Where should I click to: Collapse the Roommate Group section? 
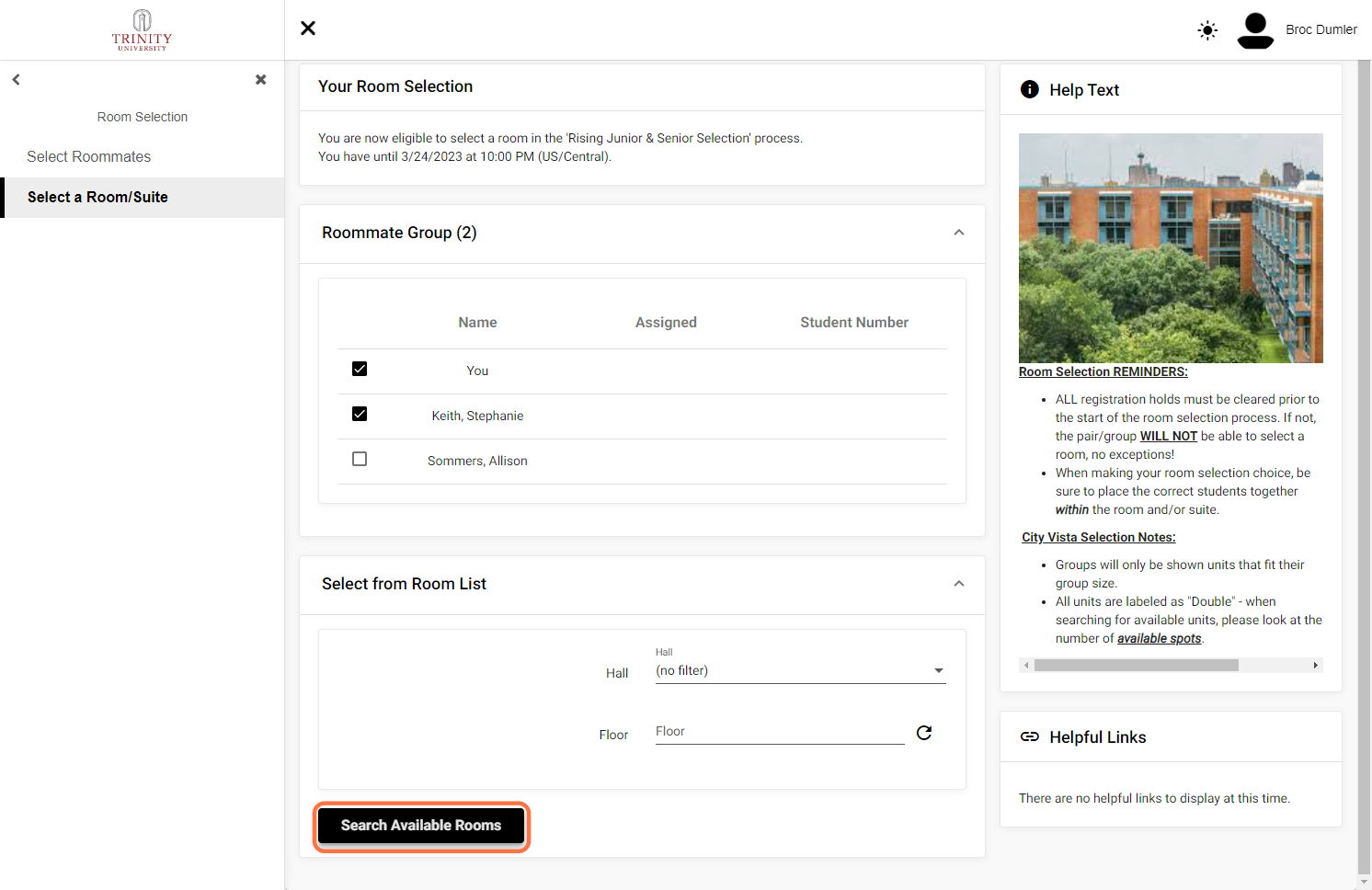(x=959, y=233)
